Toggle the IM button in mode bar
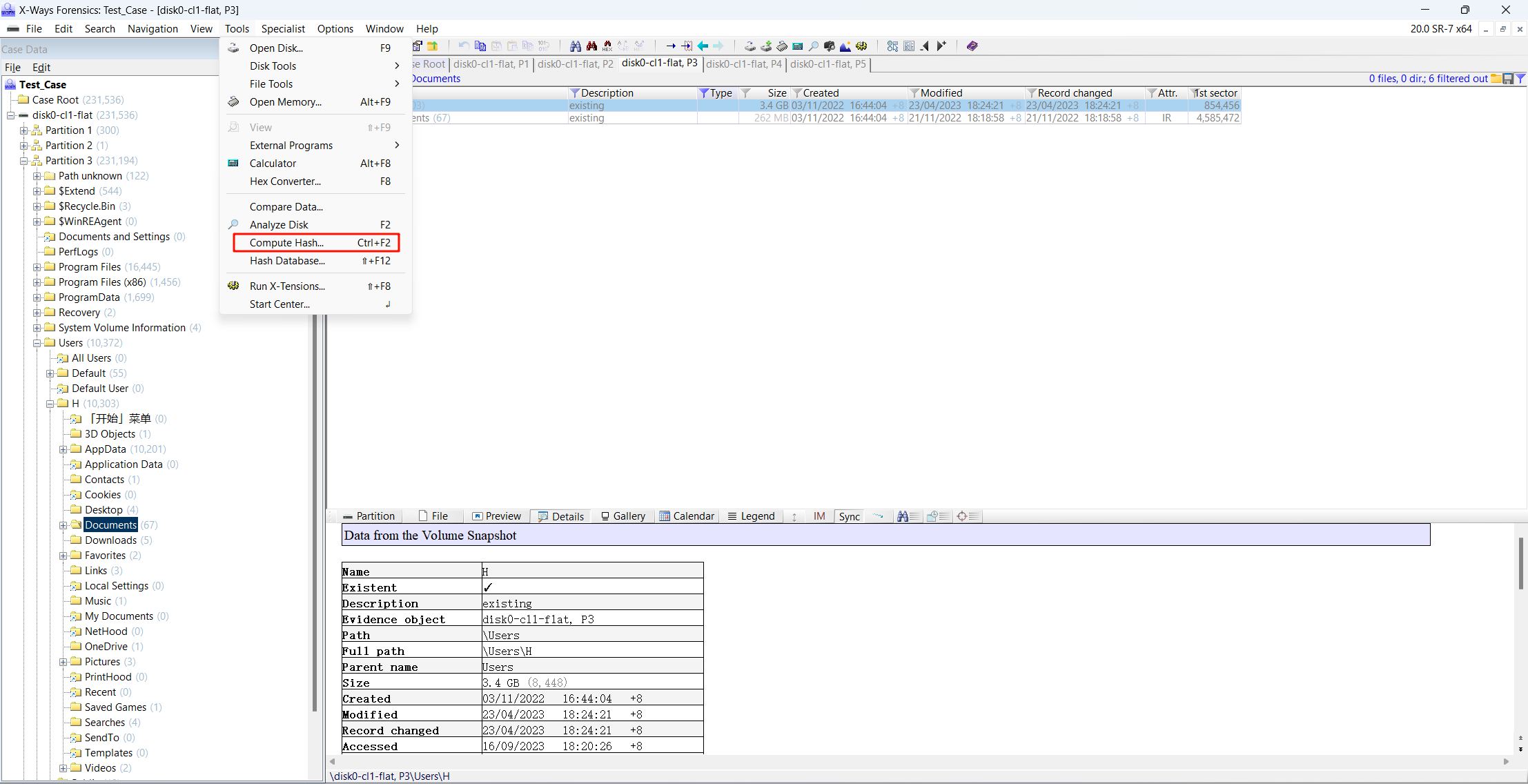The image size is (1528, 784). 819,516
